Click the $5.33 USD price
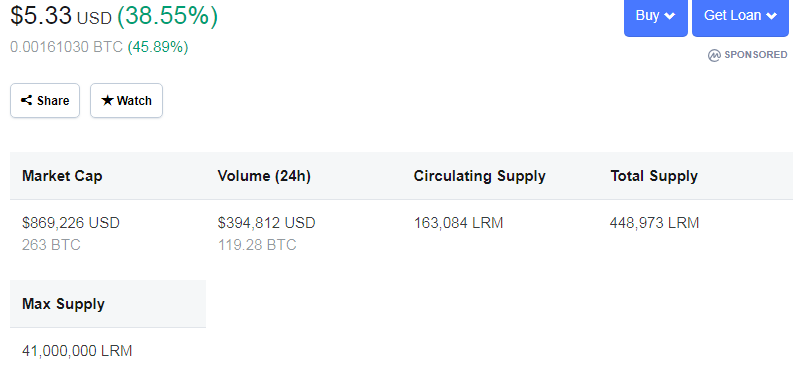 [61, 15]
